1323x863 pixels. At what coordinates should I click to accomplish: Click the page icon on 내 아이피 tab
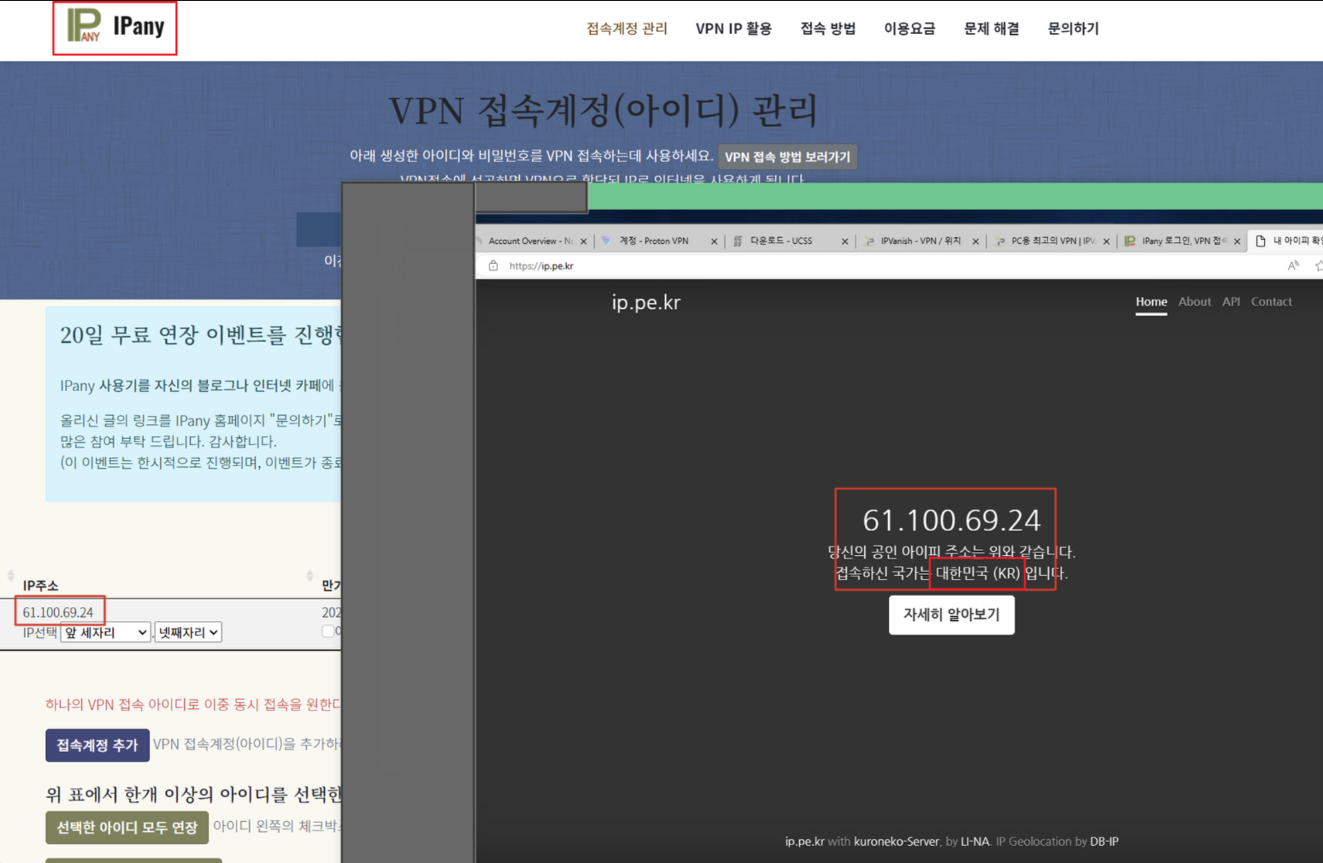[x=1260, y=241]
